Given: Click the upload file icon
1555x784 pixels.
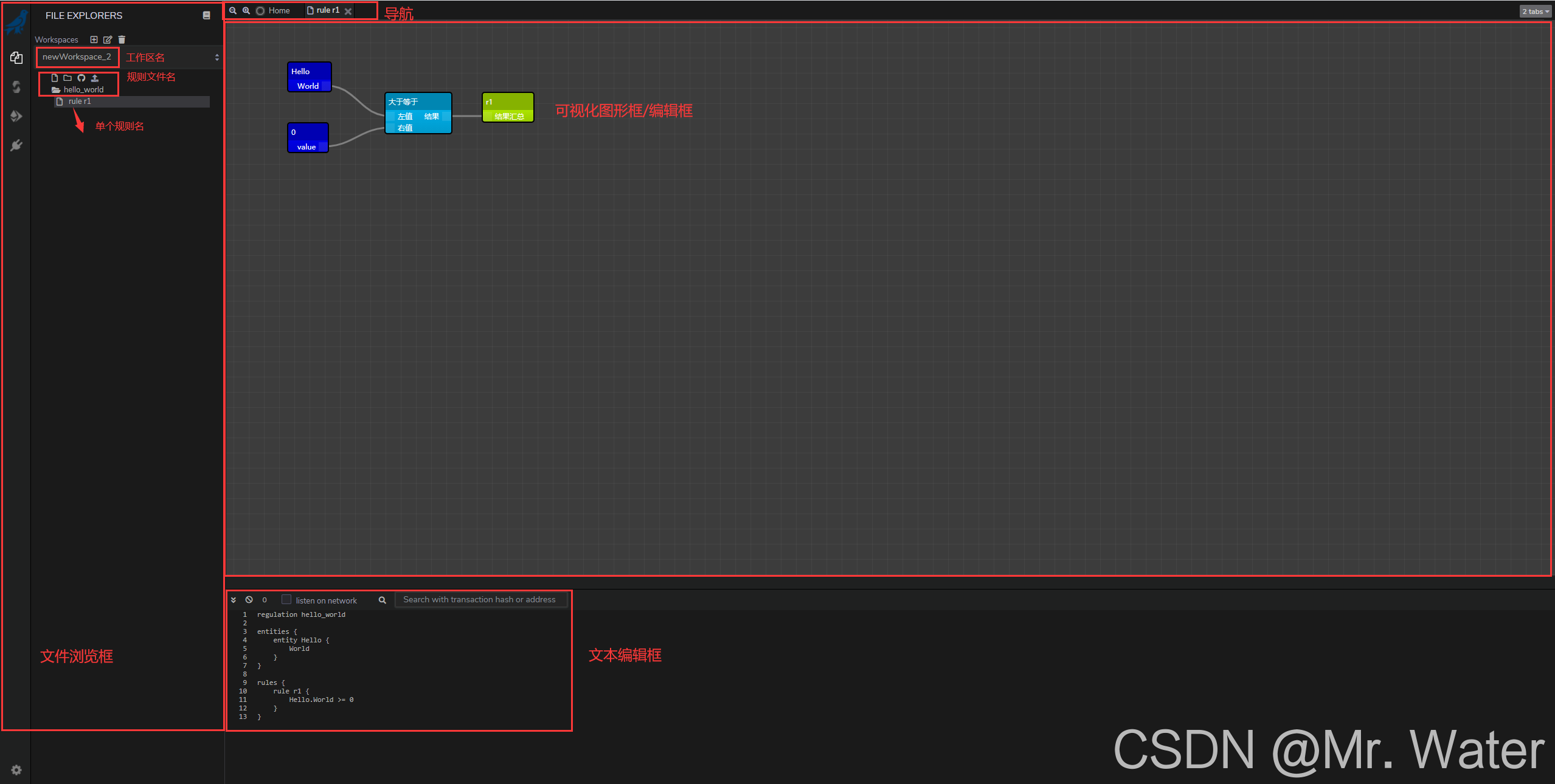Looking at the screenshot, I should [95, 78].
